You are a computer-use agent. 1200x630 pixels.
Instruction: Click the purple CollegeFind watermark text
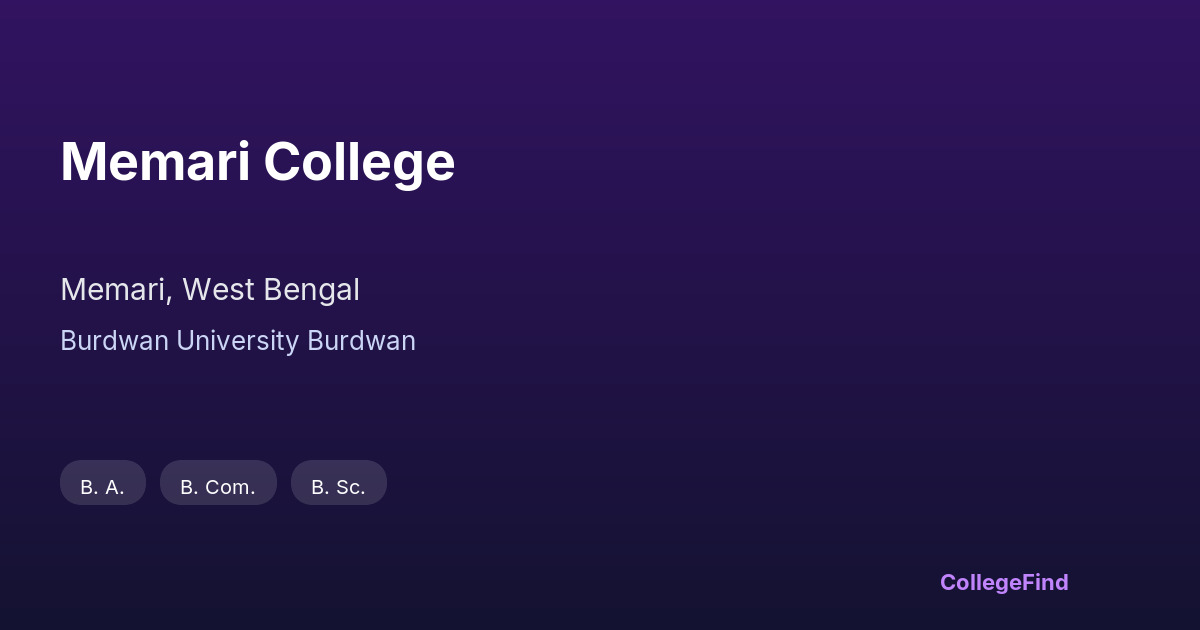tap(1004, 582)
